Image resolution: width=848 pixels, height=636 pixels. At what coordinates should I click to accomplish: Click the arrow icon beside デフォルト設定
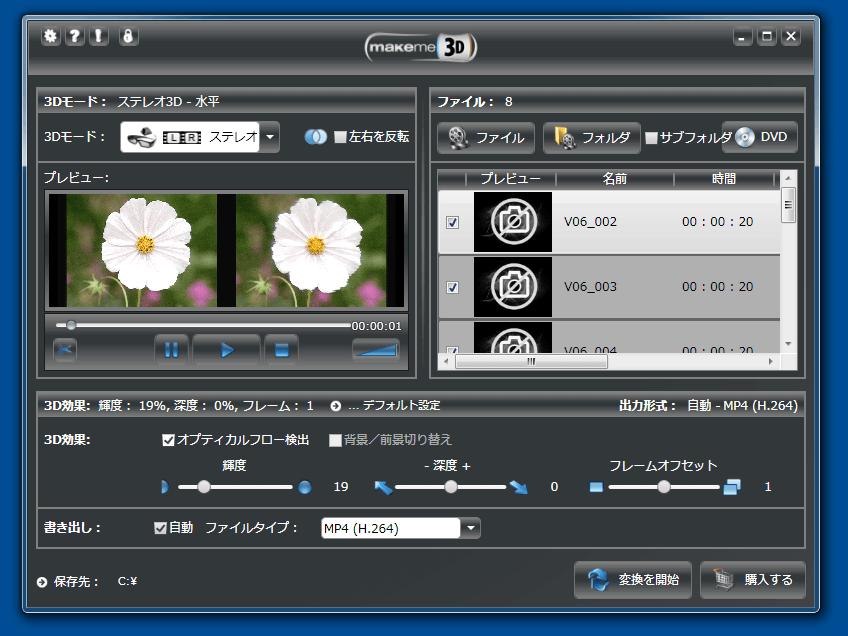(336, 406)
